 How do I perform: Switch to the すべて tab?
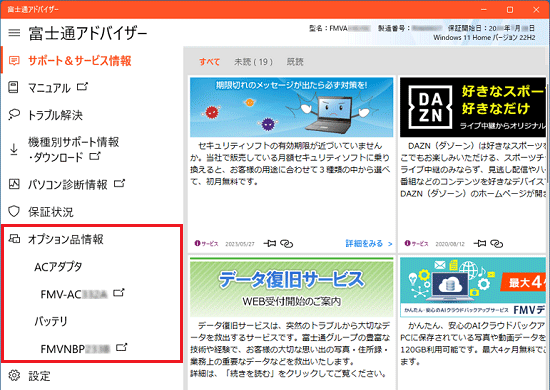pos(209,62)
